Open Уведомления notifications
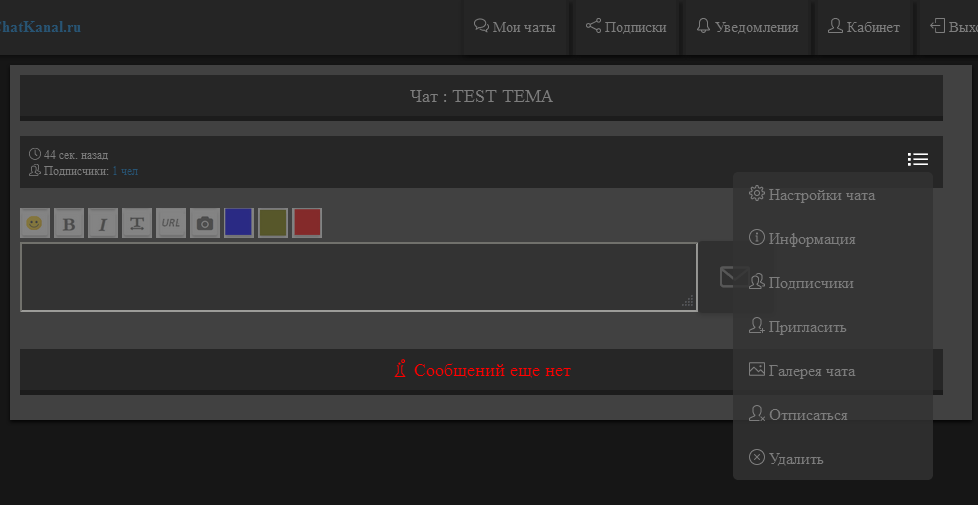The width and height of the screenshot is (978, 505). [747, 27]
